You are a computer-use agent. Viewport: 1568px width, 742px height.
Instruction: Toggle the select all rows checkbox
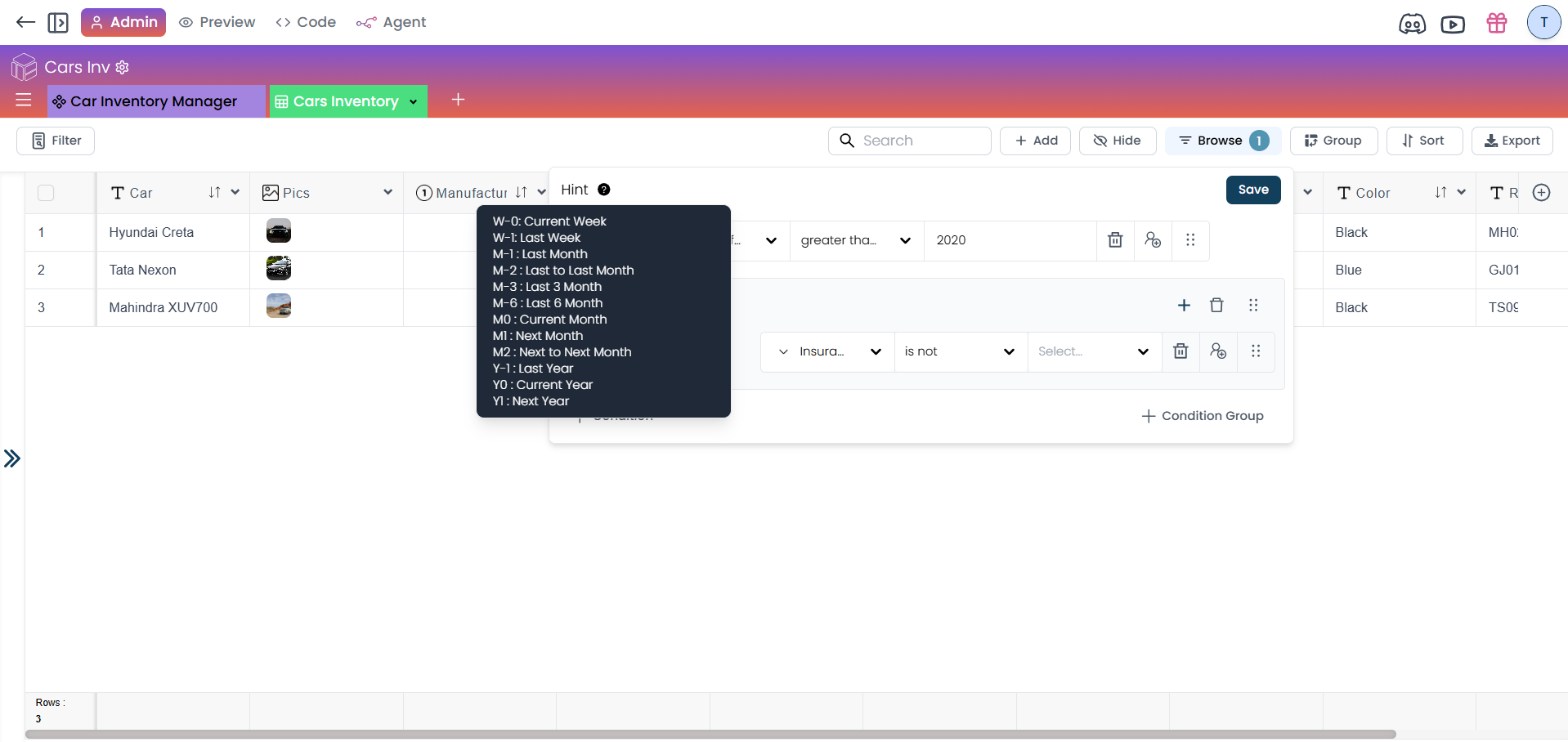coord(46,193)
